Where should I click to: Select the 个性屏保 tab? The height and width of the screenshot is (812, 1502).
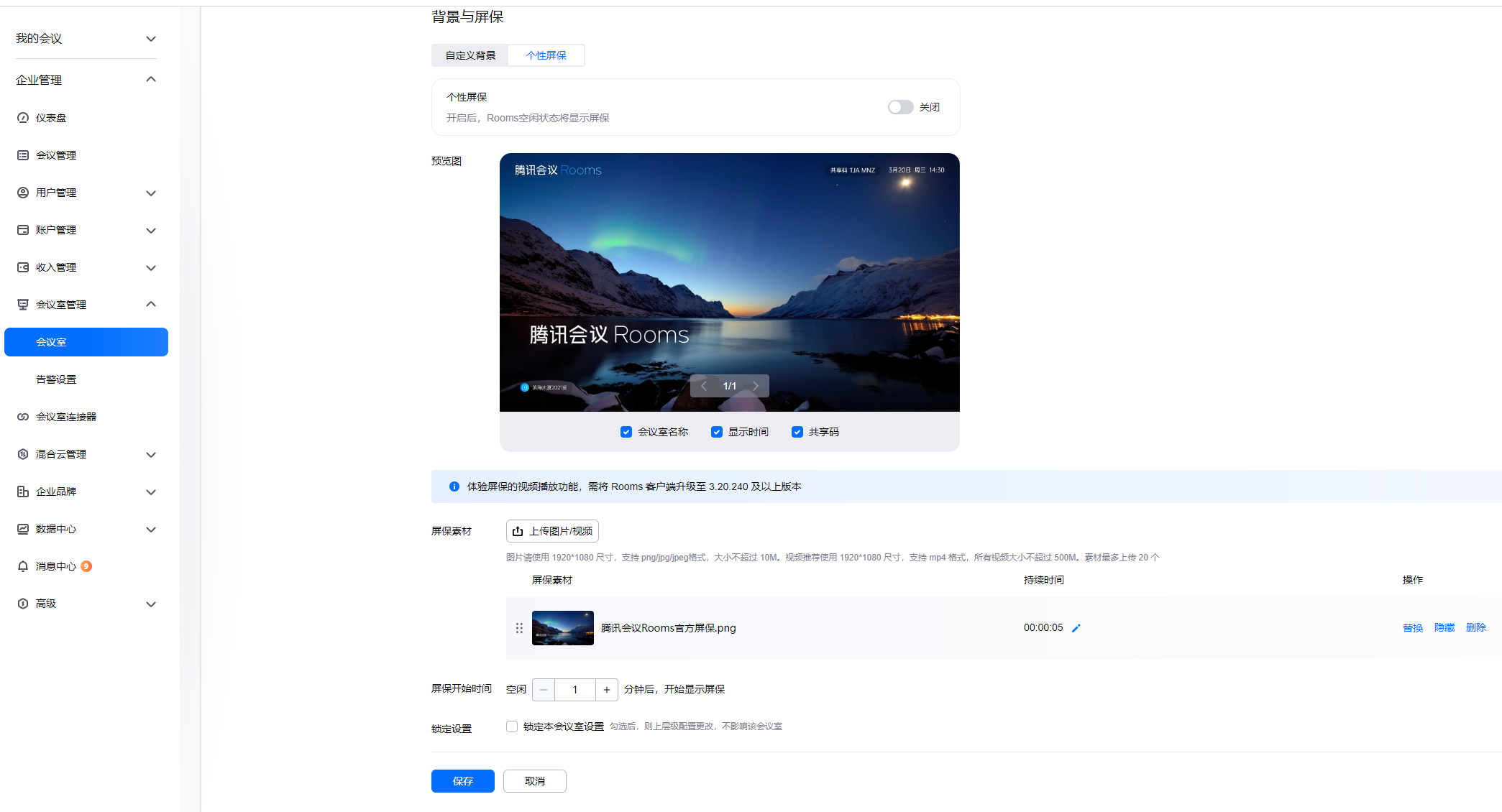coord(546,55)
